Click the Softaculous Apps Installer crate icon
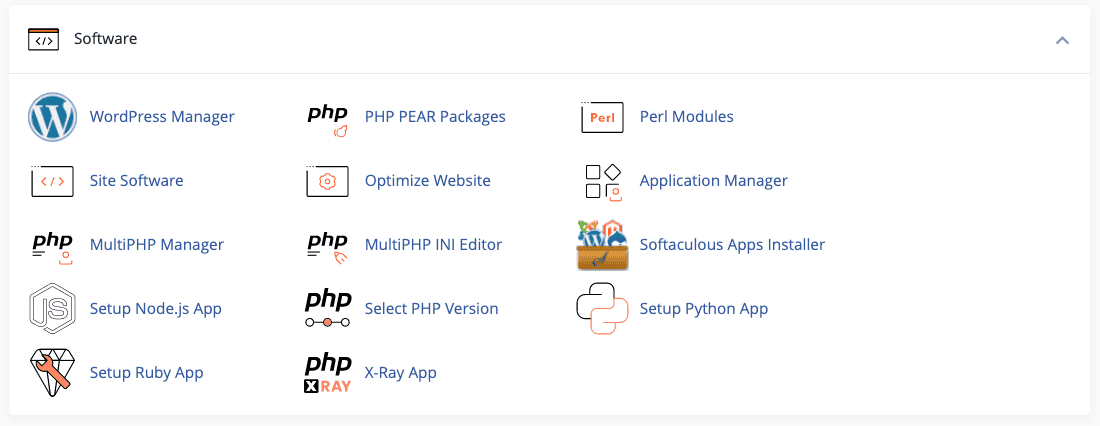1100x426 pixels. tap(602, 245)
